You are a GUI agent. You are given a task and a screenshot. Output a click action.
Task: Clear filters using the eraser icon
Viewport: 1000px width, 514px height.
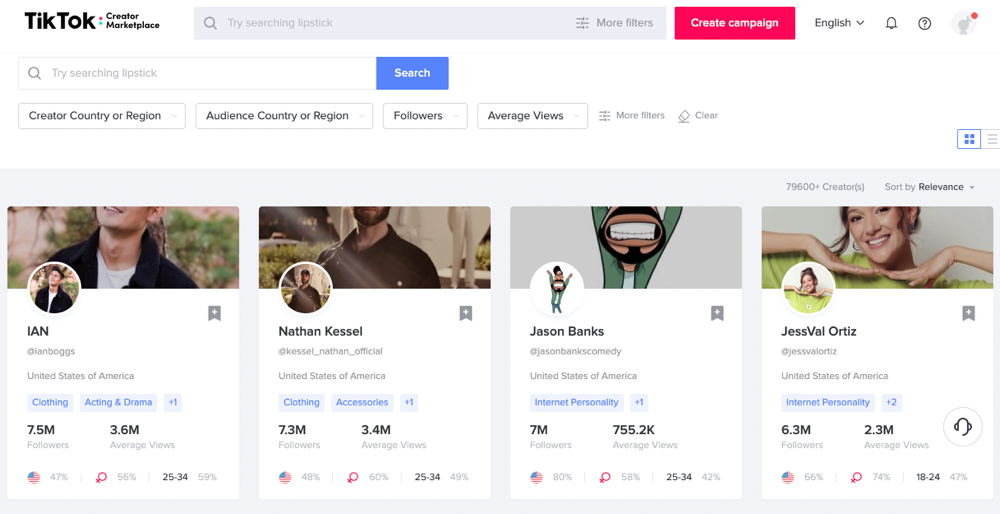[698, 115]
